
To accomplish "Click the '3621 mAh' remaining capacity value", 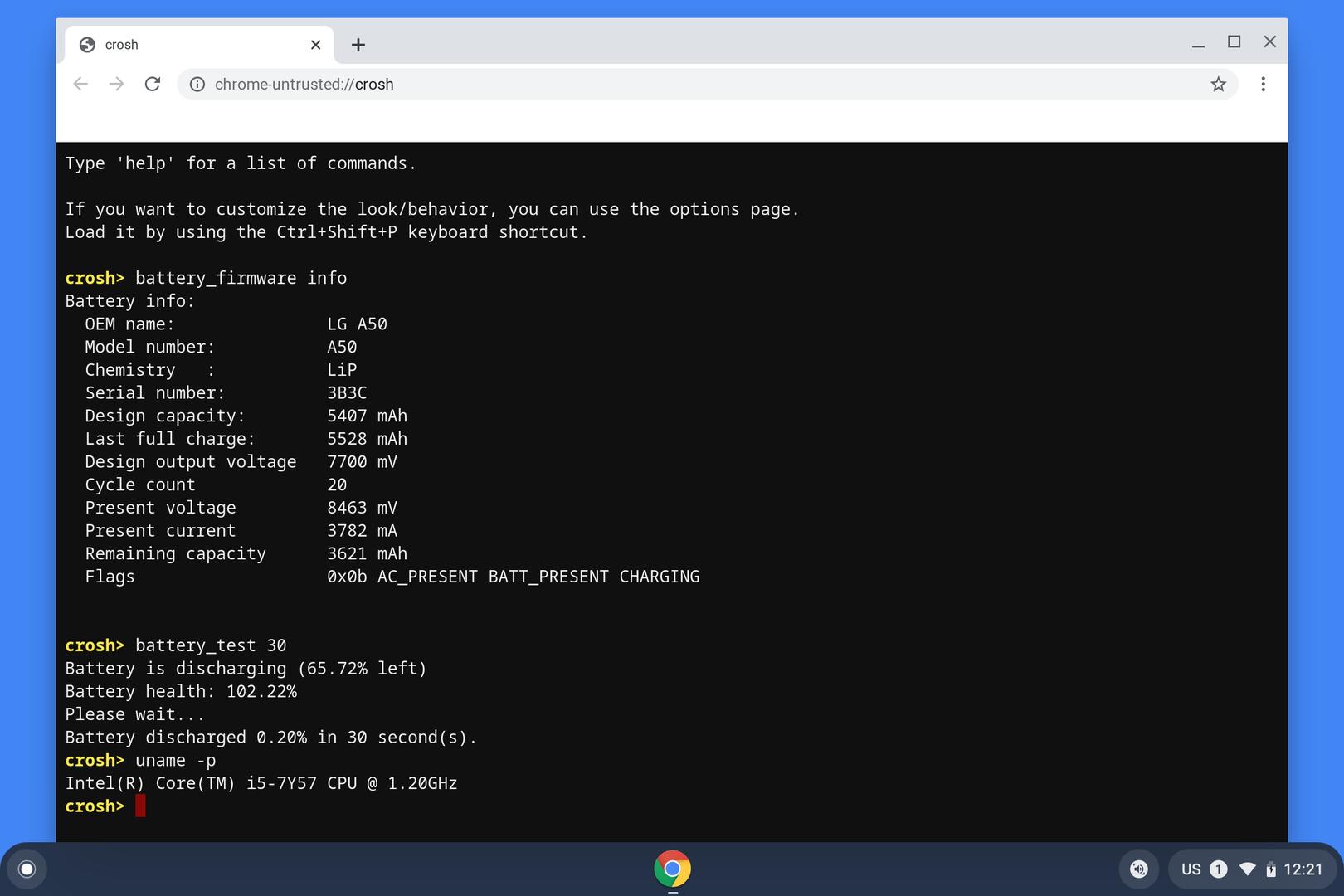I will tap(367, 553).
